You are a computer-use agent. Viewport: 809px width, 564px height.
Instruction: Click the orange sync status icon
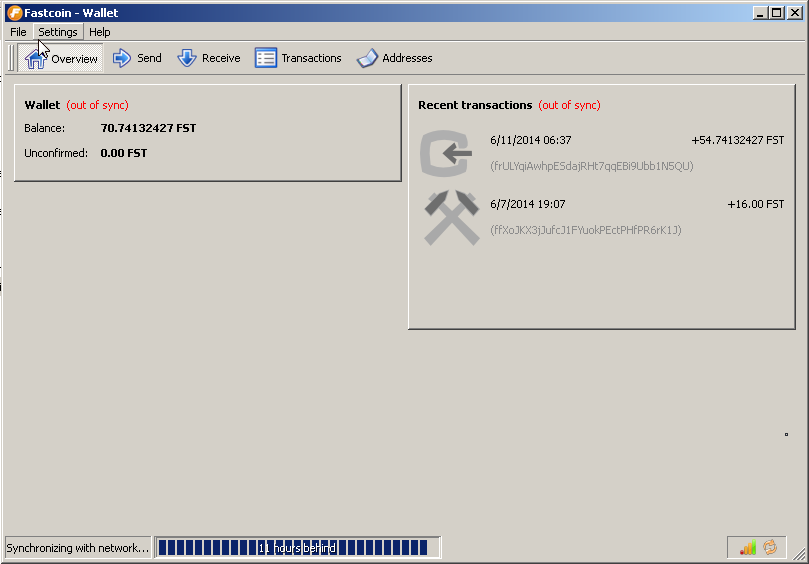coord(770,547)
